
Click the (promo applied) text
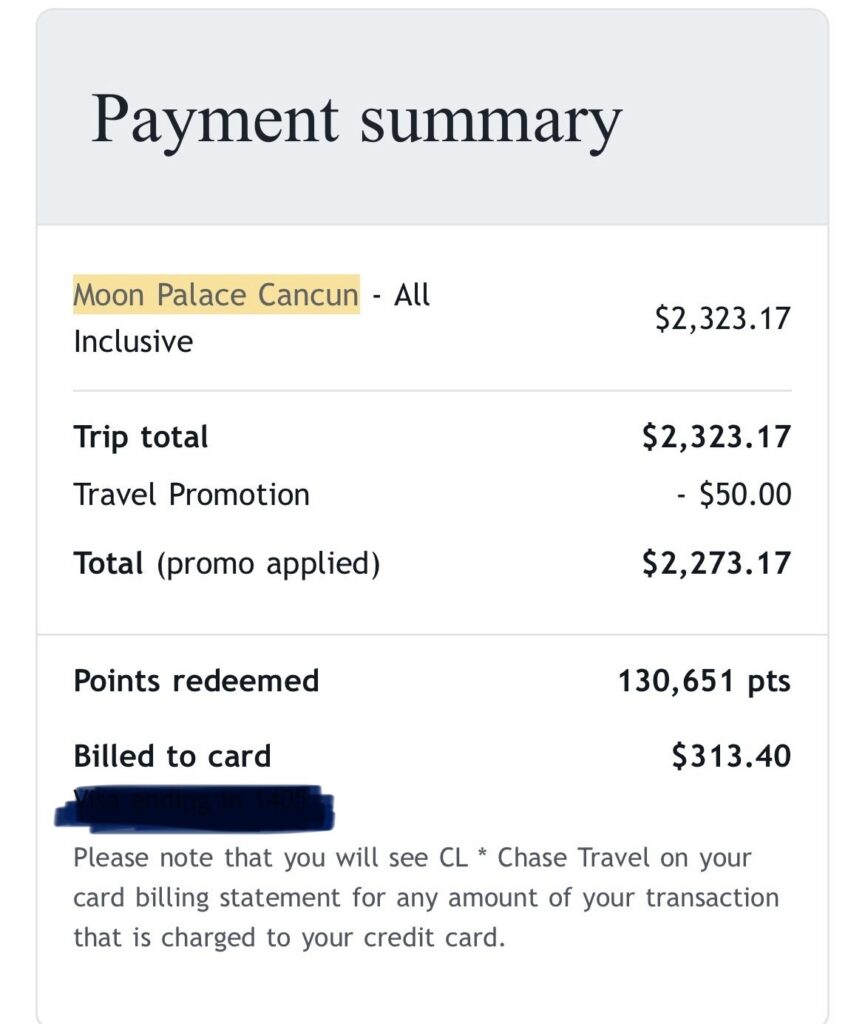268,564
